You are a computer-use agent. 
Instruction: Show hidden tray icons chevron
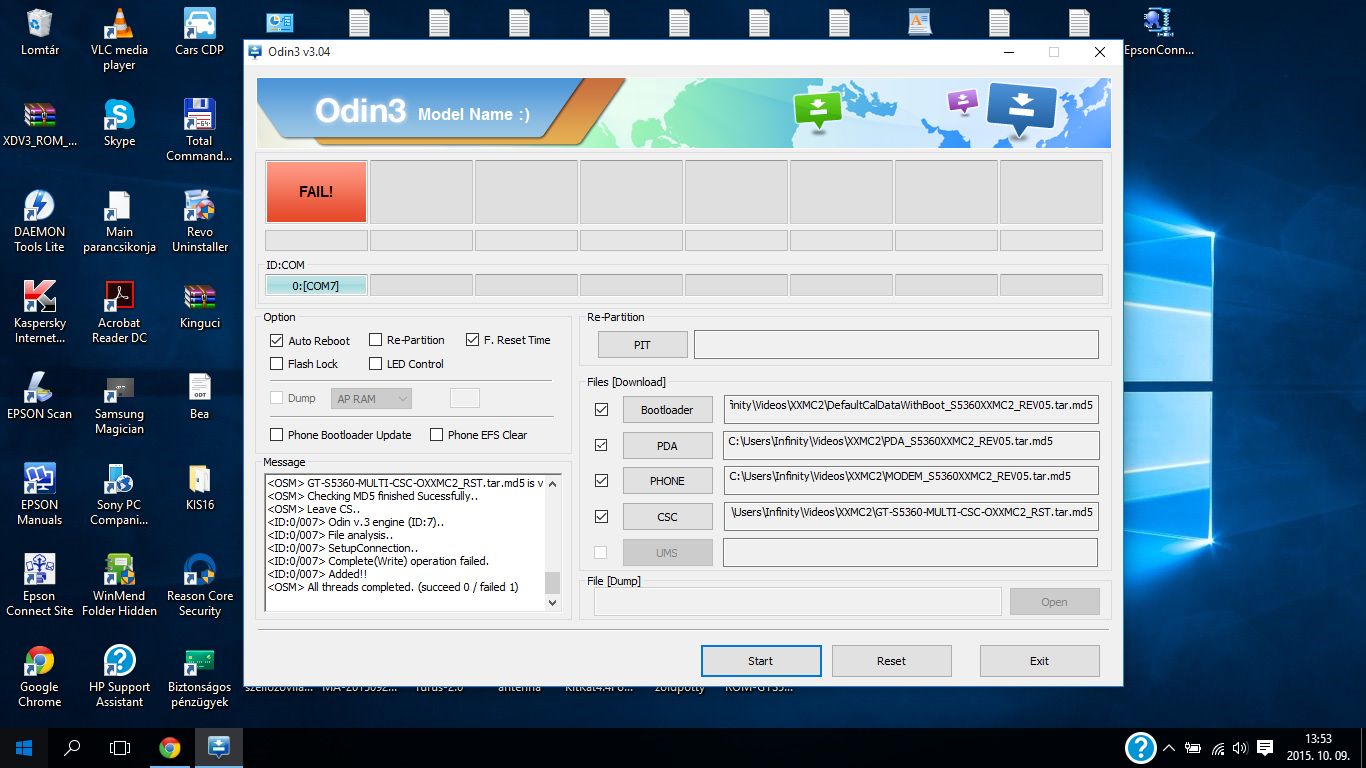click(x=1168, y=747)
